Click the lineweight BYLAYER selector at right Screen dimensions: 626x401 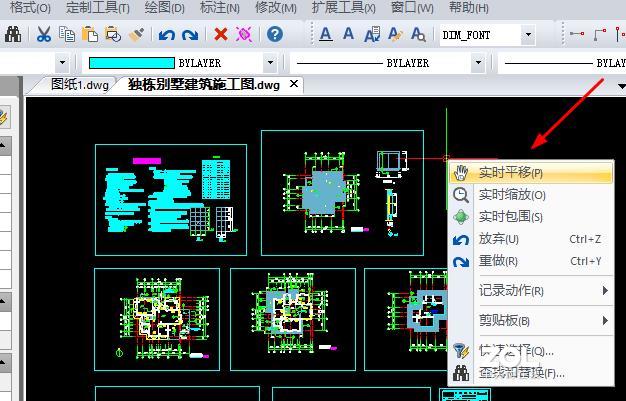tap(563, 63)
